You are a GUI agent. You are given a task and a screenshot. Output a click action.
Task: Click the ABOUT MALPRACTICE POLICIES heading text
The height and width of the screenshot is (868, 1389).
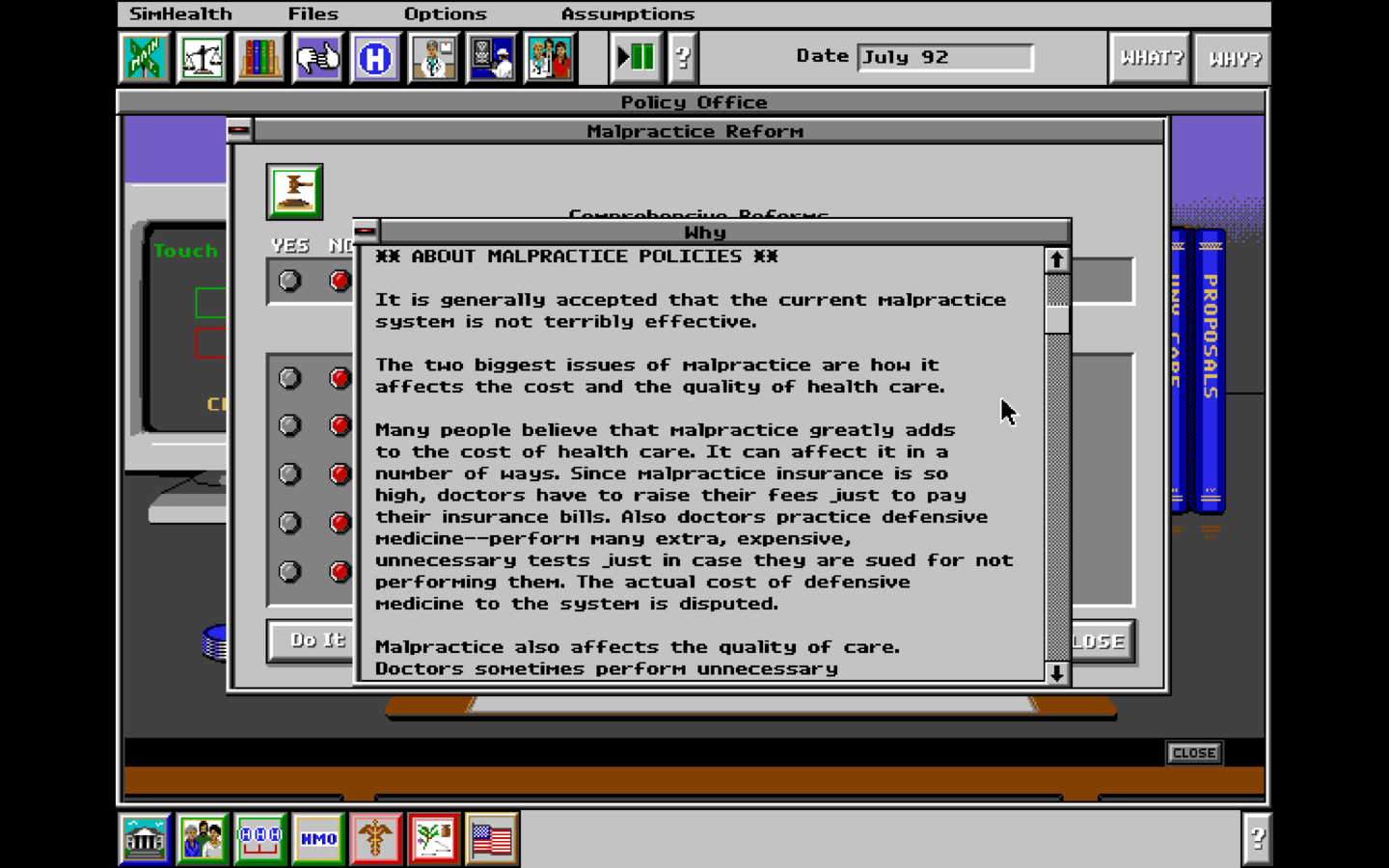(x=577, y=257)
